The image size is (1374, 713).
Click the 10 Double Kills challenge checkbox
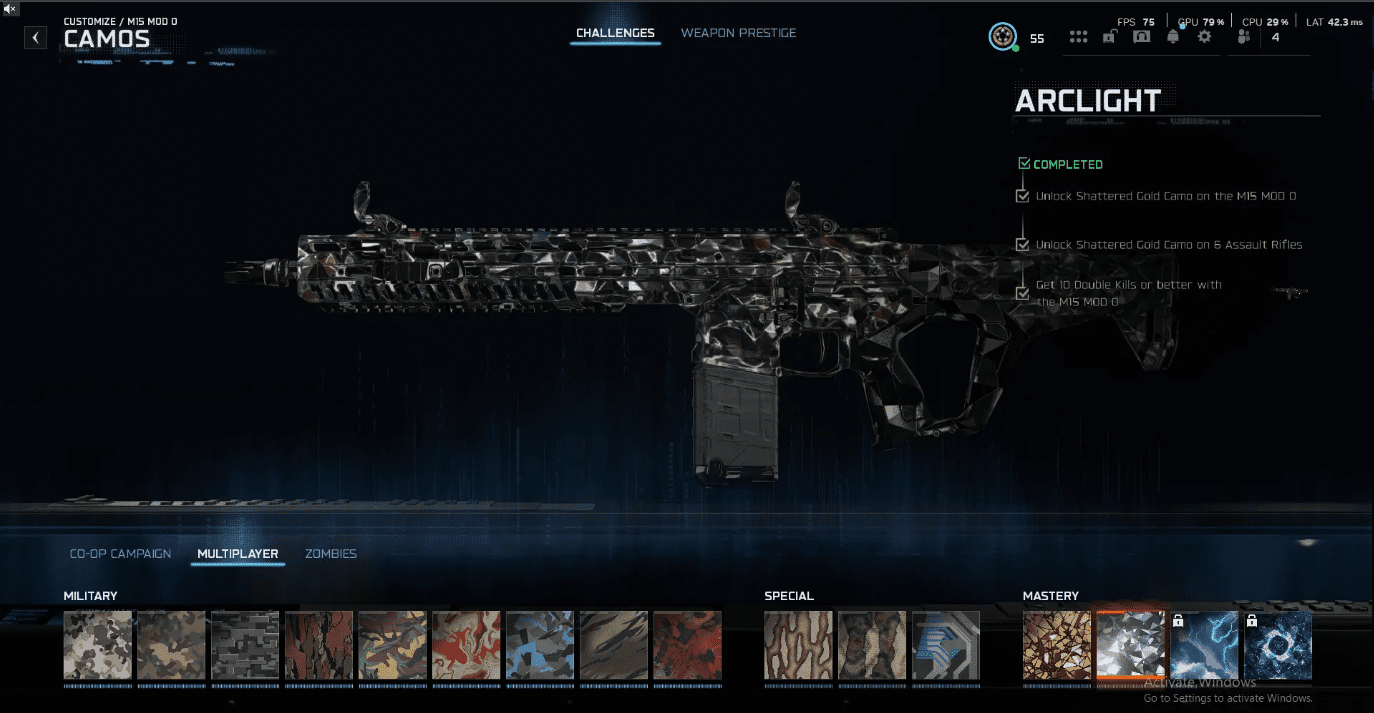pos(1022,293)
